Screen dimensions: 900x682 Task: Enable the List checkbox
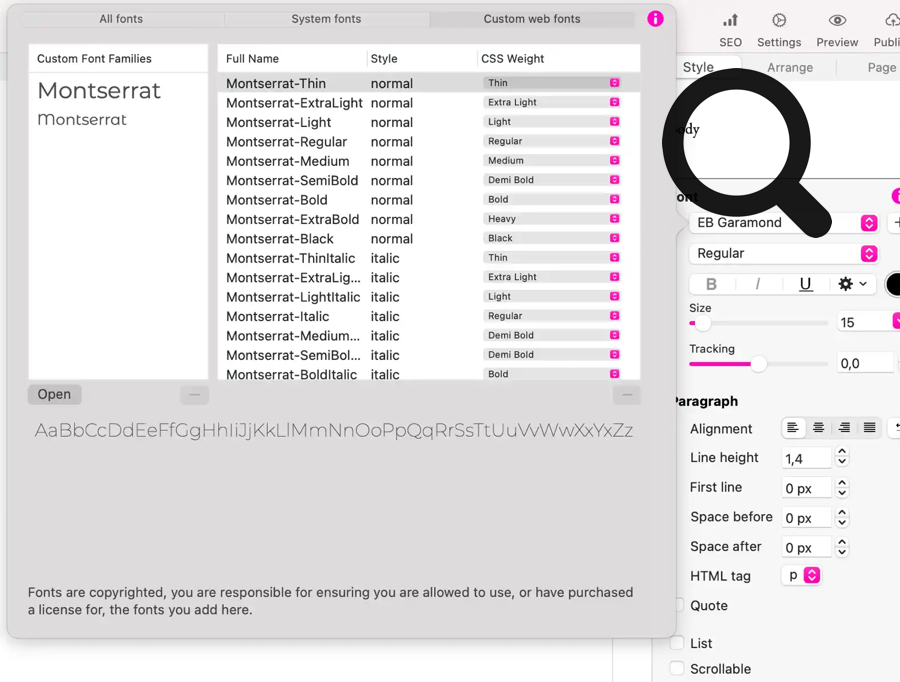(x=678, y=643)
